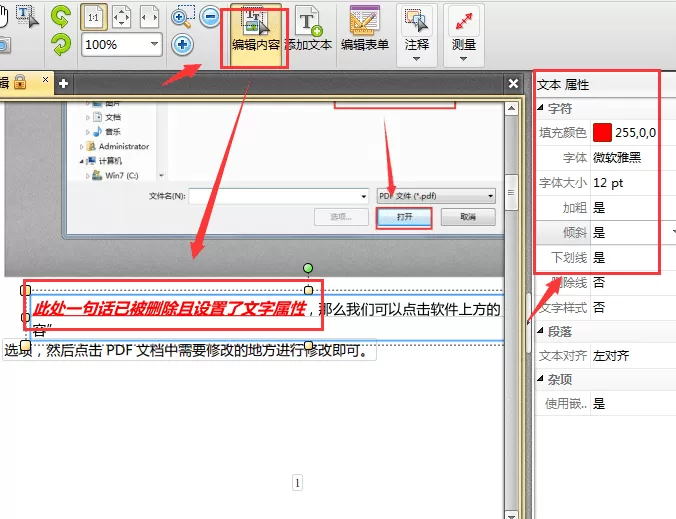676x519 pixels.
Task: Click the top-middle handle of the text box
Action: pyautogui.click(x=309, y=290)
